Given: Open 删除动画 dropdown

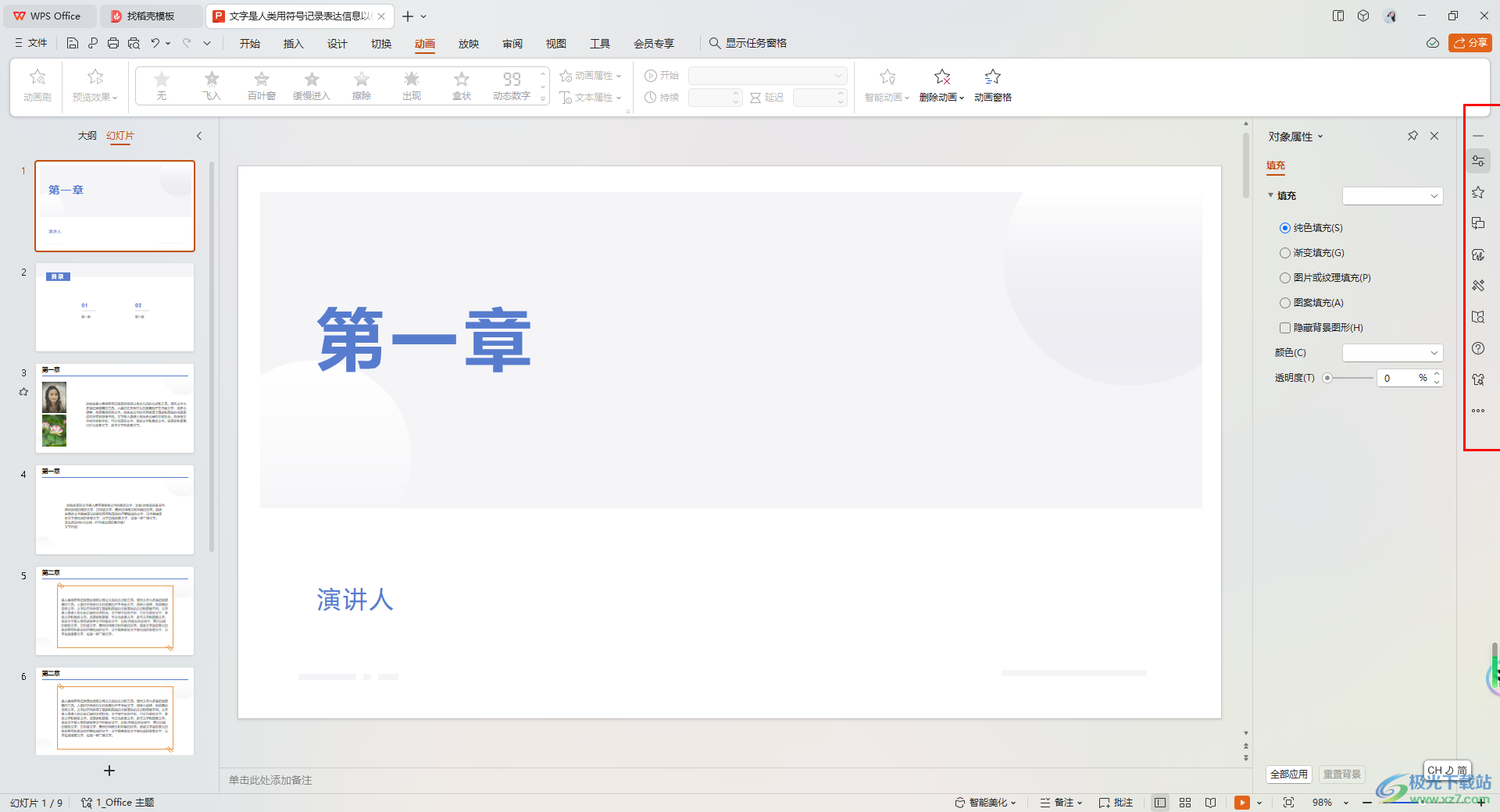Looking at the screenshot, I should [941, 86].
